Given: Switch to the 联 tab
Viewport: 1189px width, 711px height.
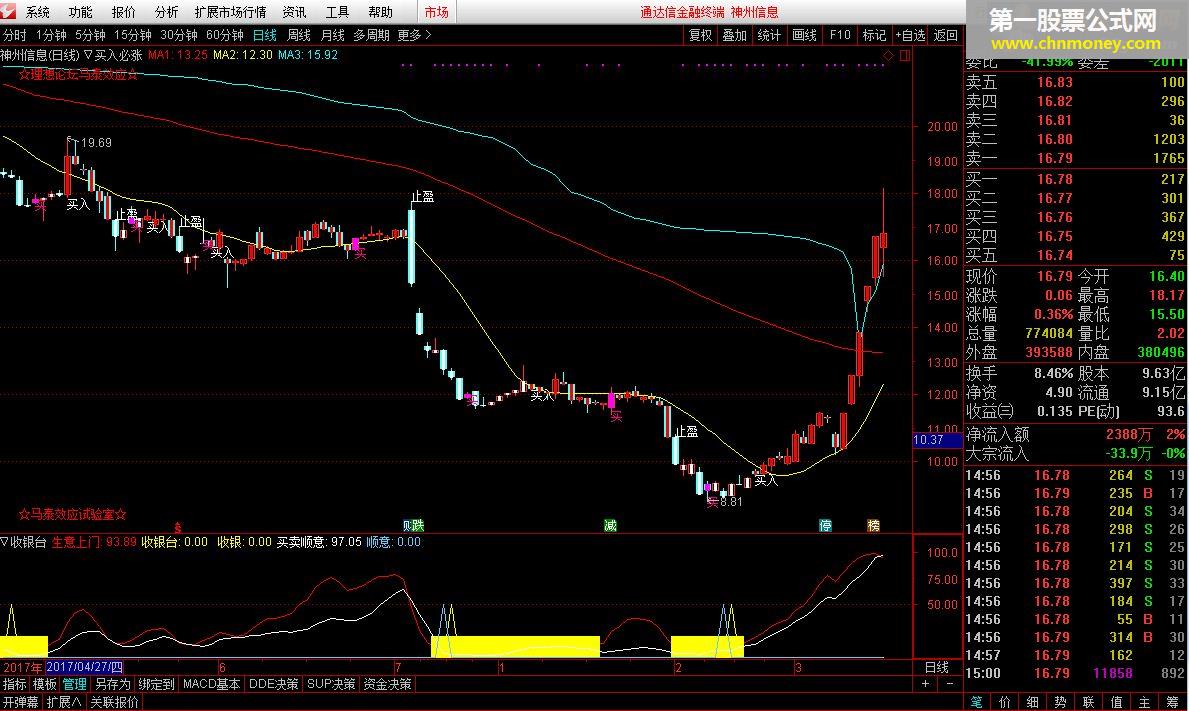Looking at the screenshot, I should click(x=1088, y=702).
